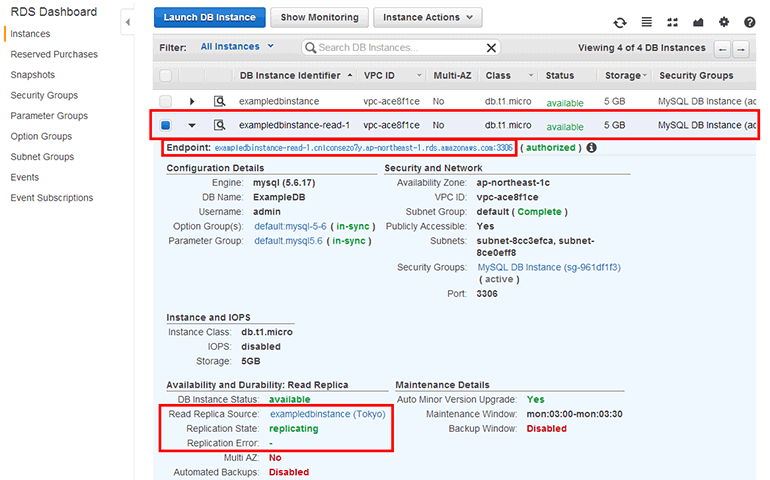
Task: Switch to list view icon
Action: tap(646, 22)
